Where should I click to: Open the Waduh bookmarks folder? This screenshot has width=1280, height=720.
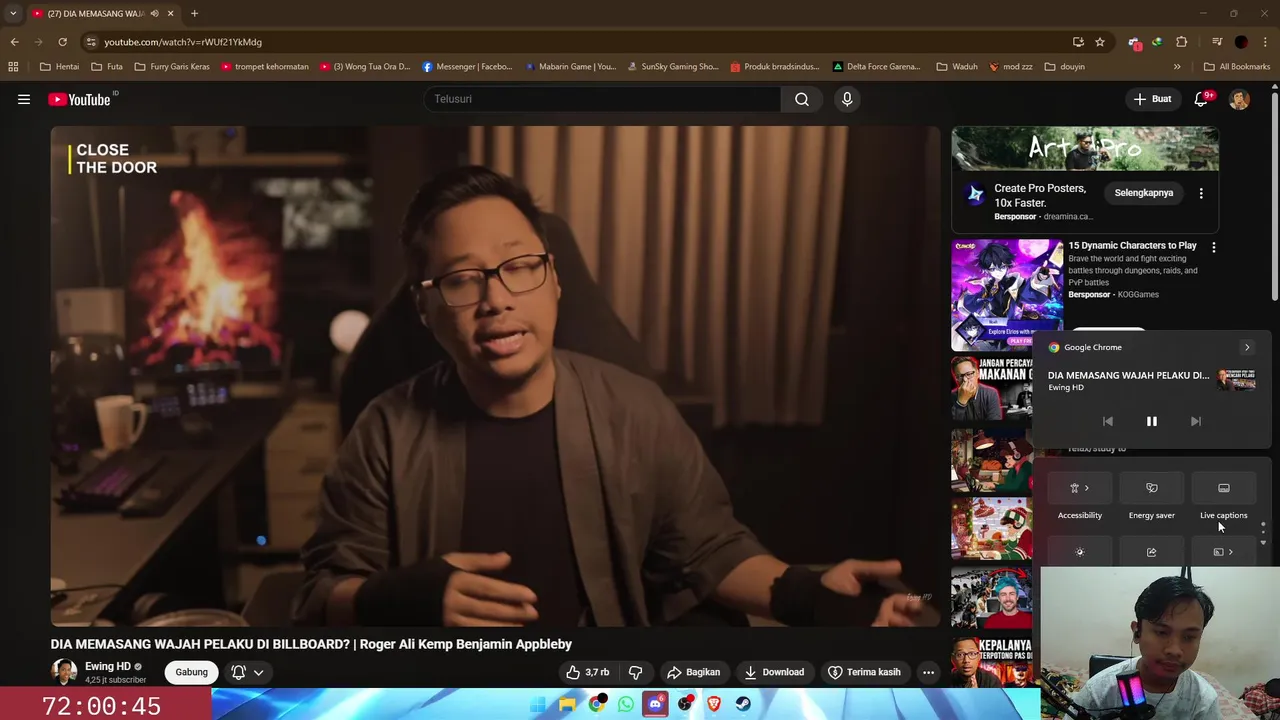957,66
